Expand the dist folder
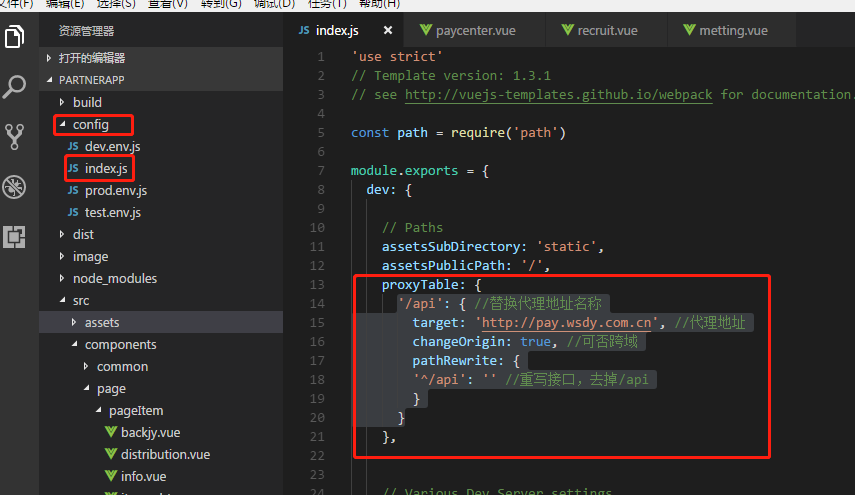 (x=162, y=234)
